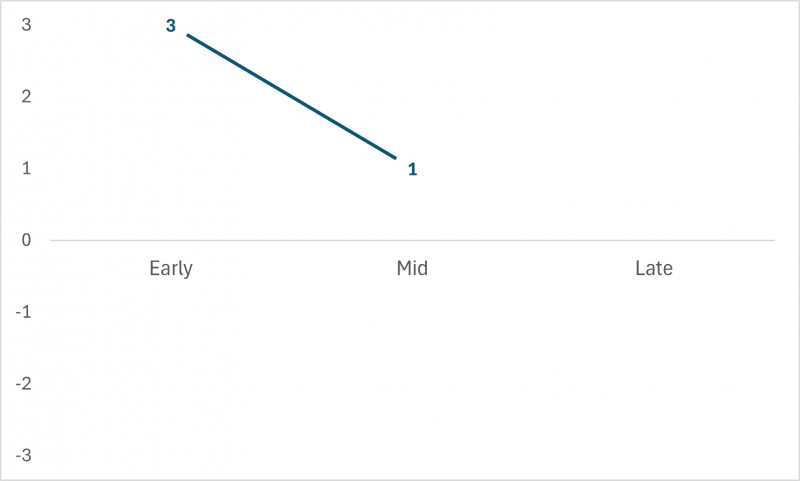Click the data label "1" near Mid

pos(412,170)
